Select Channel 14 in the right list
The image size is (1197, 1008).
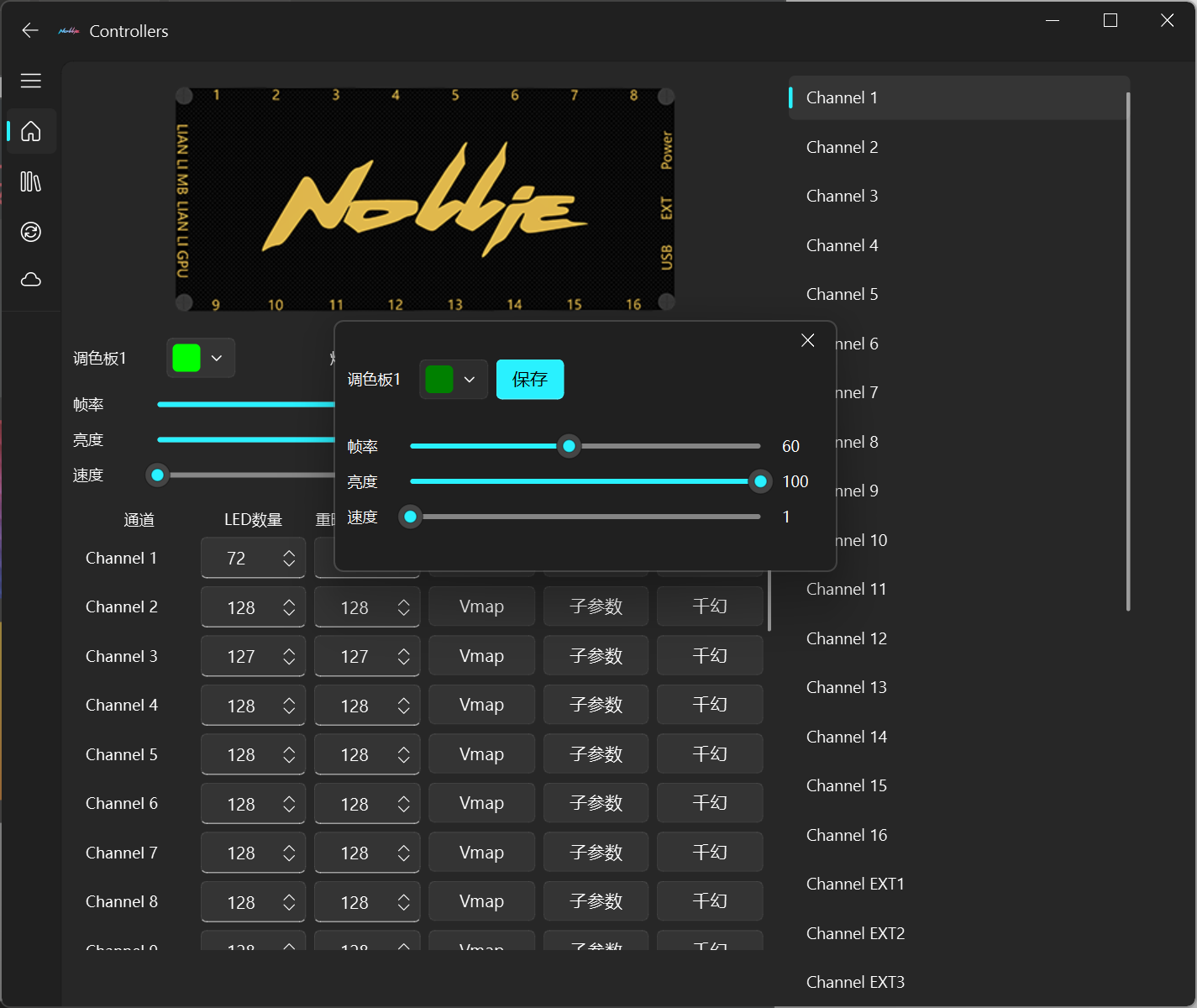pos(958,737)
